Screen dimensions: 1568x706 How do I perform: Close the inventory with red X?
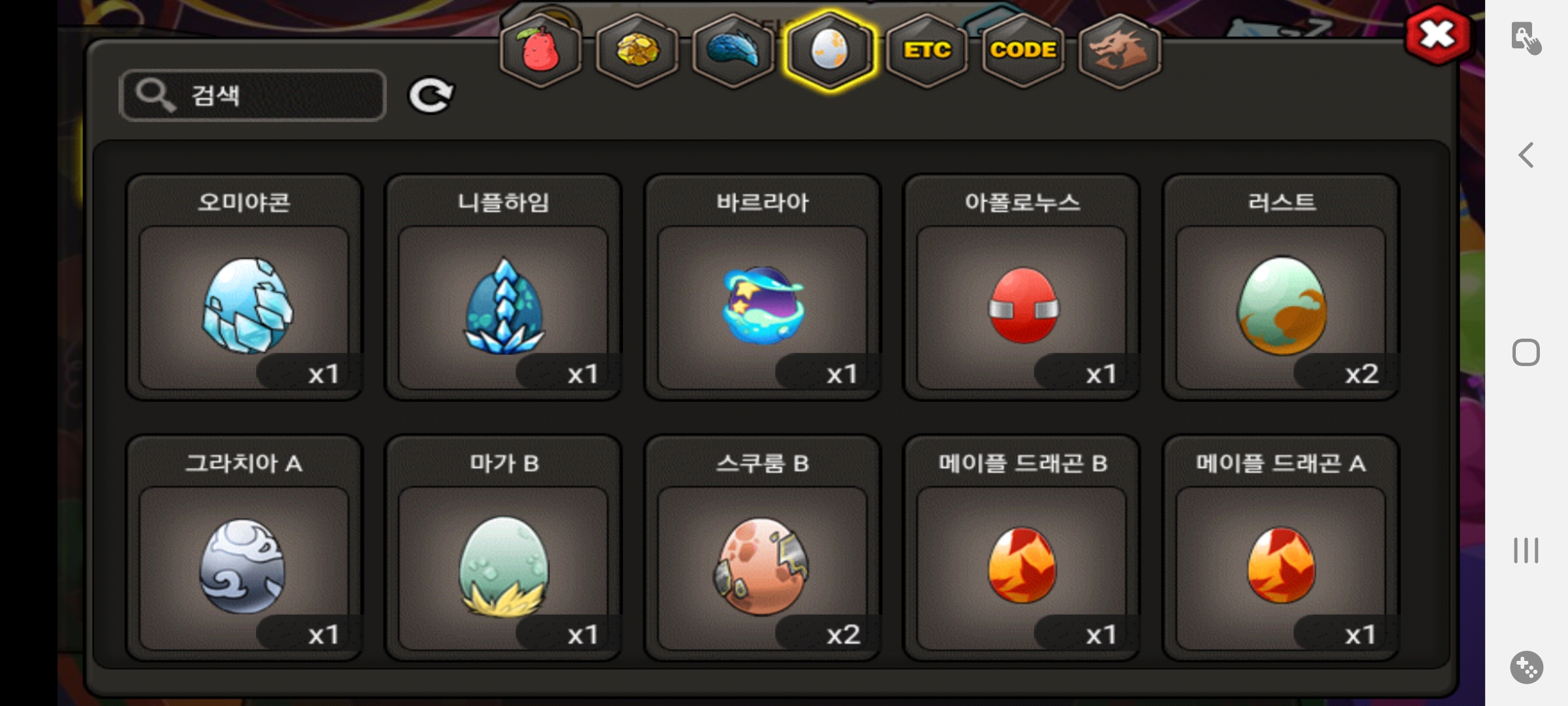pyautogui.click(x=1437, y=35)
